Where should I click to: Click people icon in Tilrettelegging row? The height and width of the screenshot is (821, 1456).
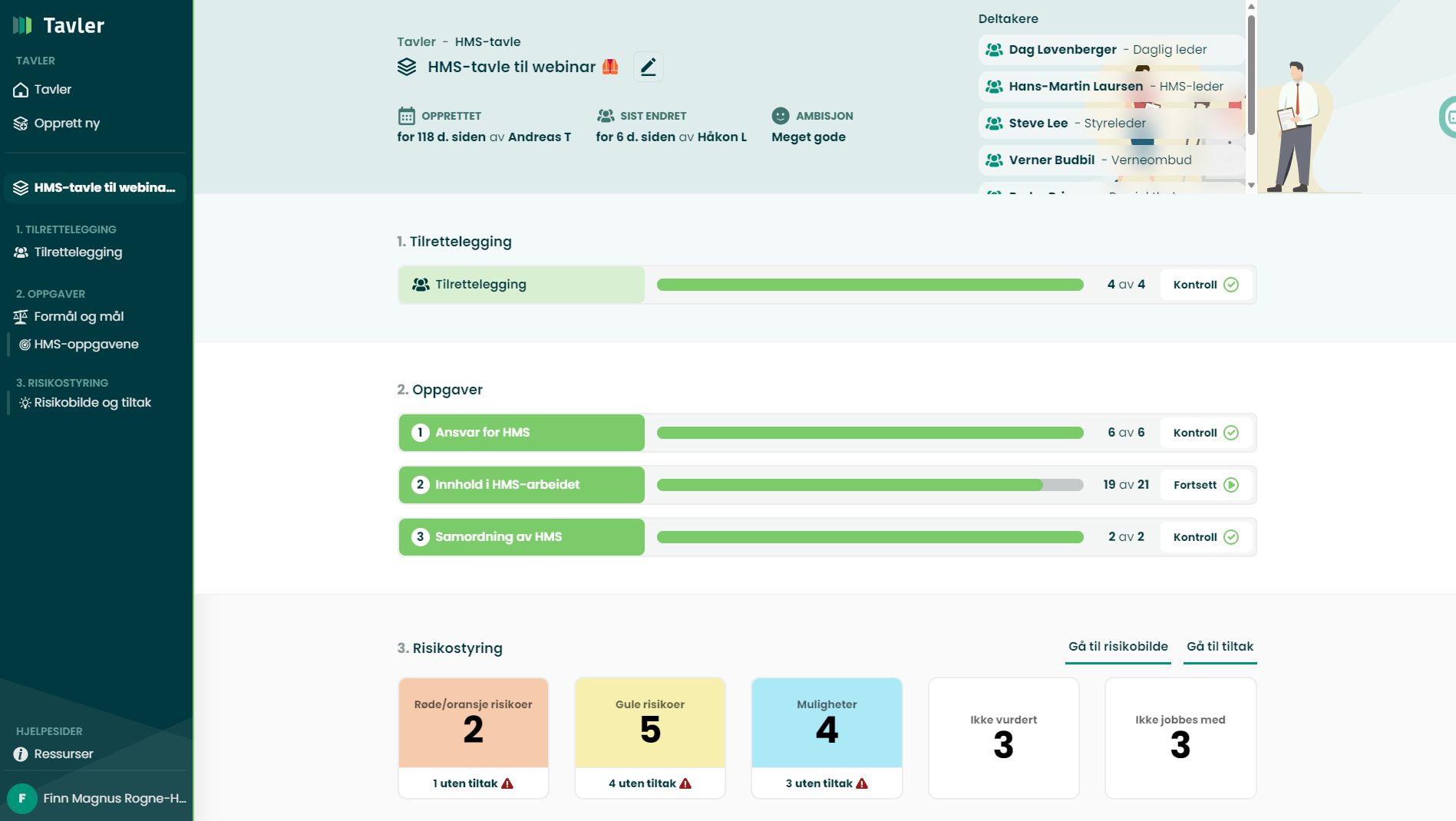(x=421, y=285)
